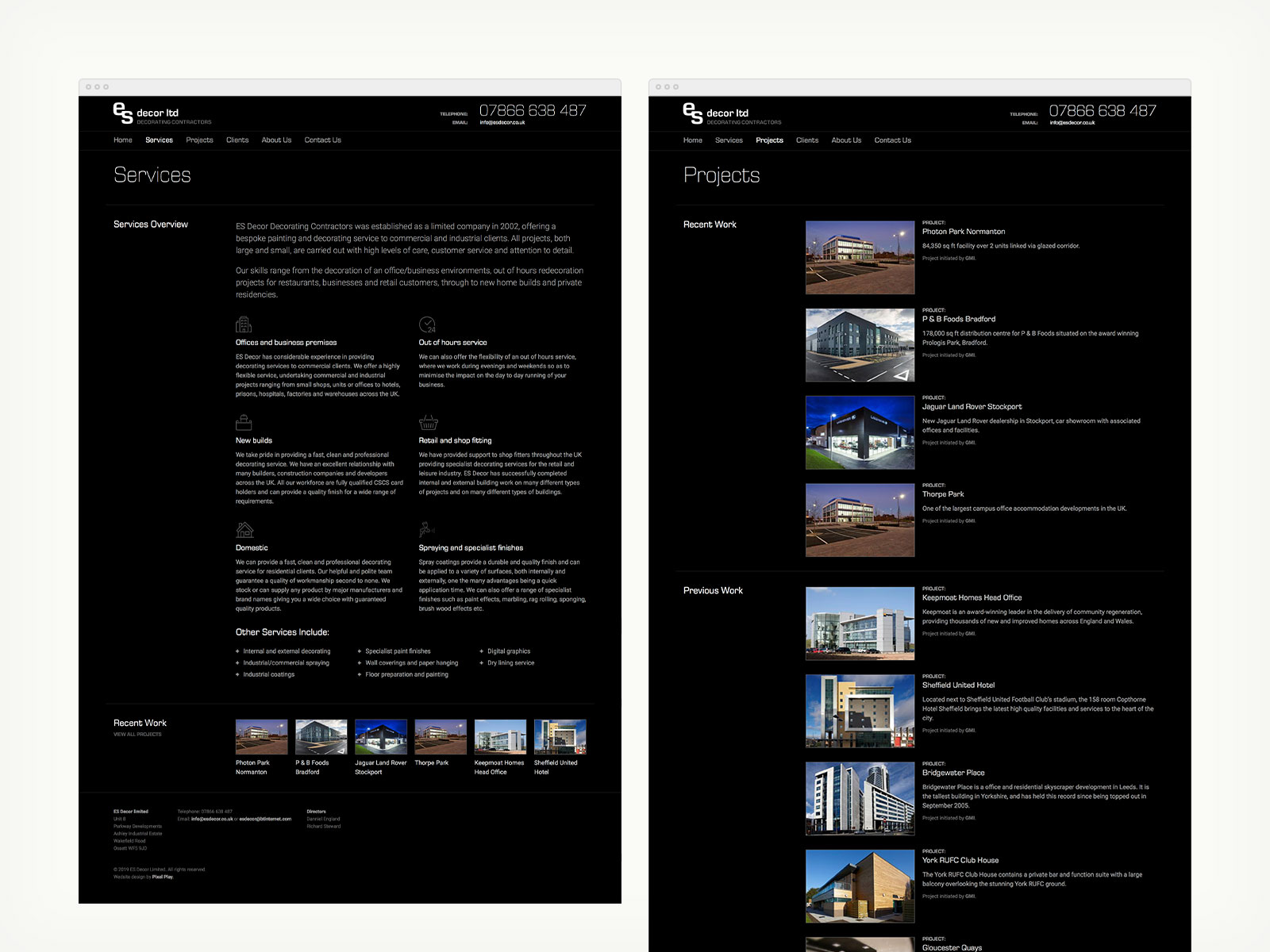Click the P & B Foods Bradford project image
Viewport: 1270px width, 952px height.
click(x=860, y=345)
